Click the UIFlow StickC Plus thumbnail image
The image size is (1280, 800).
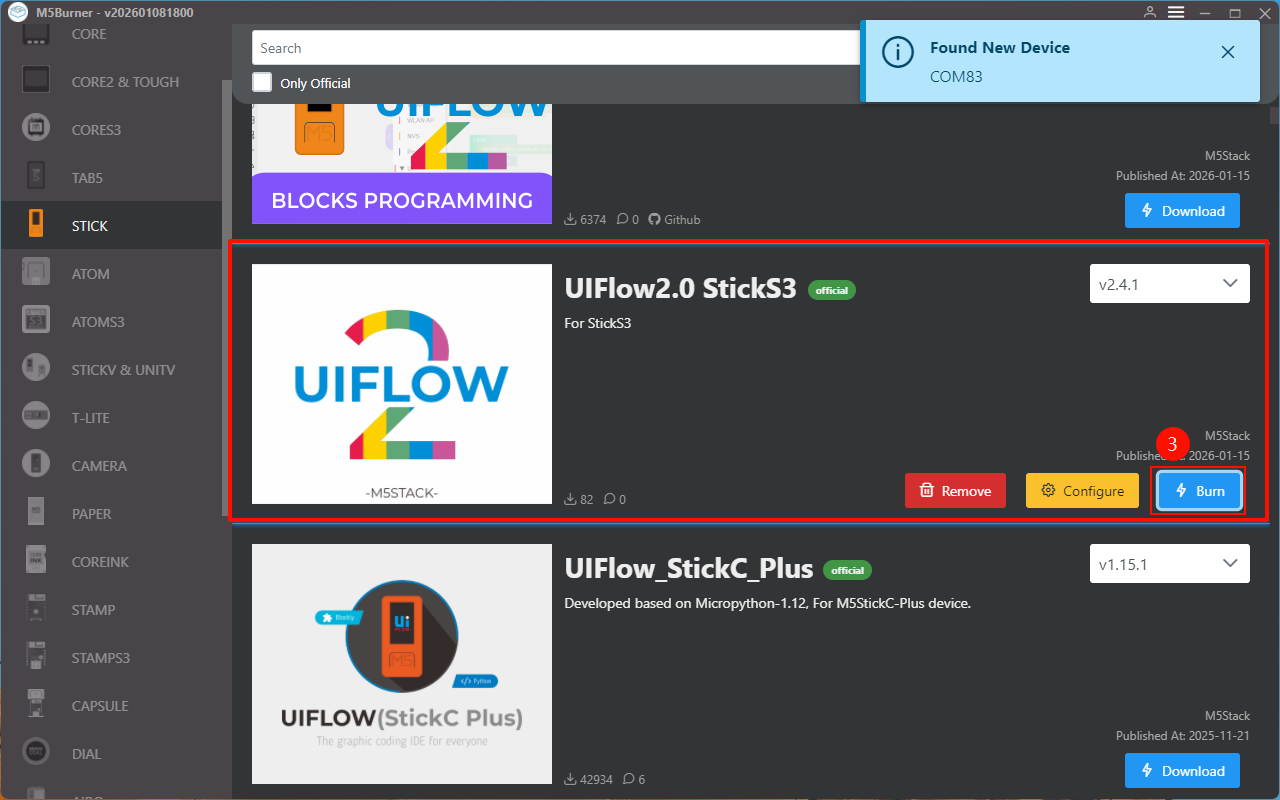click(x=402, y=664)
